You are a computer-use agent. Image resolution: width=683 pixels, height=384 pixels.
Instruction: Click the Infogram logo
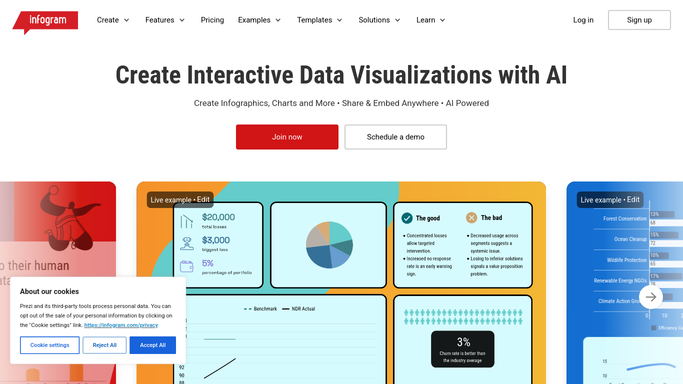click(x=45, y=22)
